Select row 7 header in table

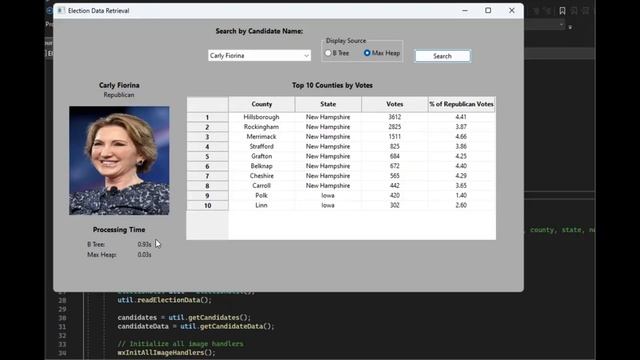(x=207, y=176)
